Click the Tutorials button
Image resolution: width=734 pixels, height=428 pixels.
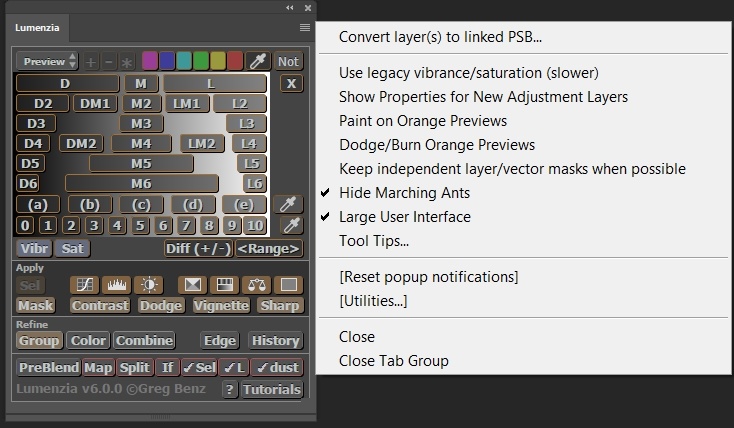coord(272,389)
